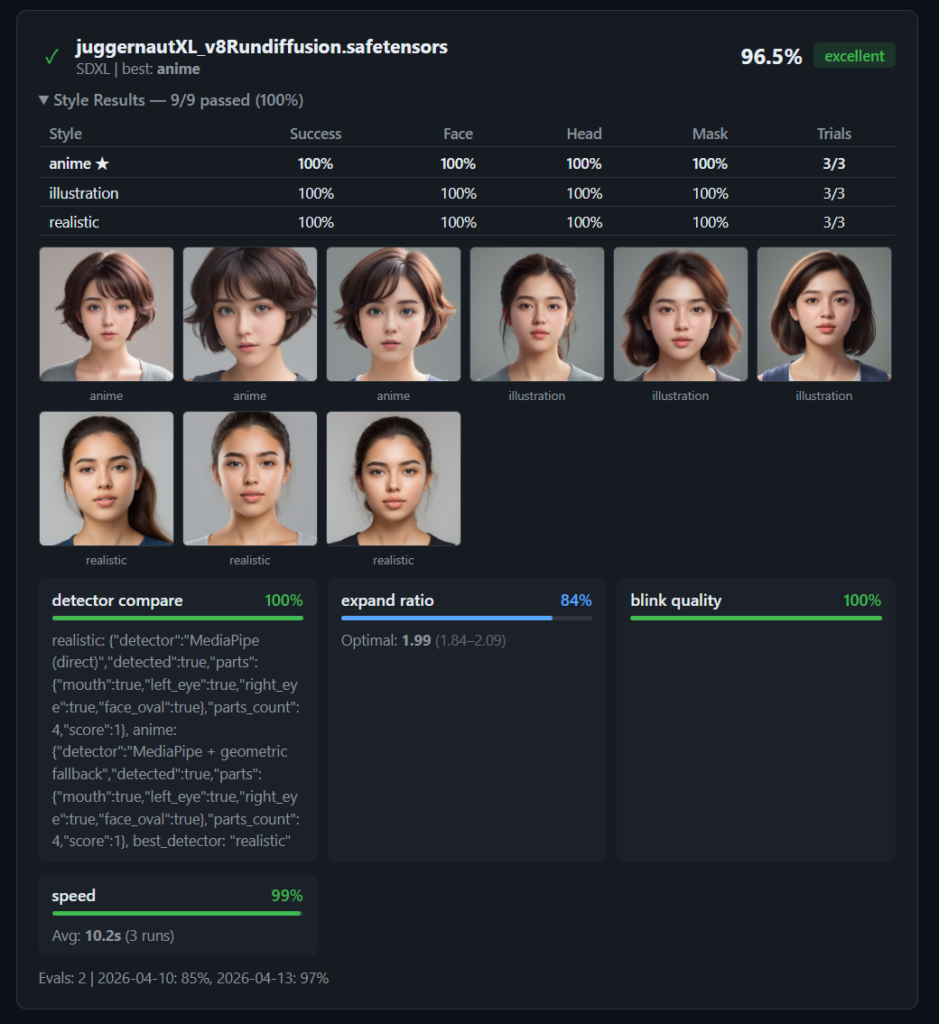Click the Mask column header
Screen dimensions: 939x1024
[x=709, y=134]
